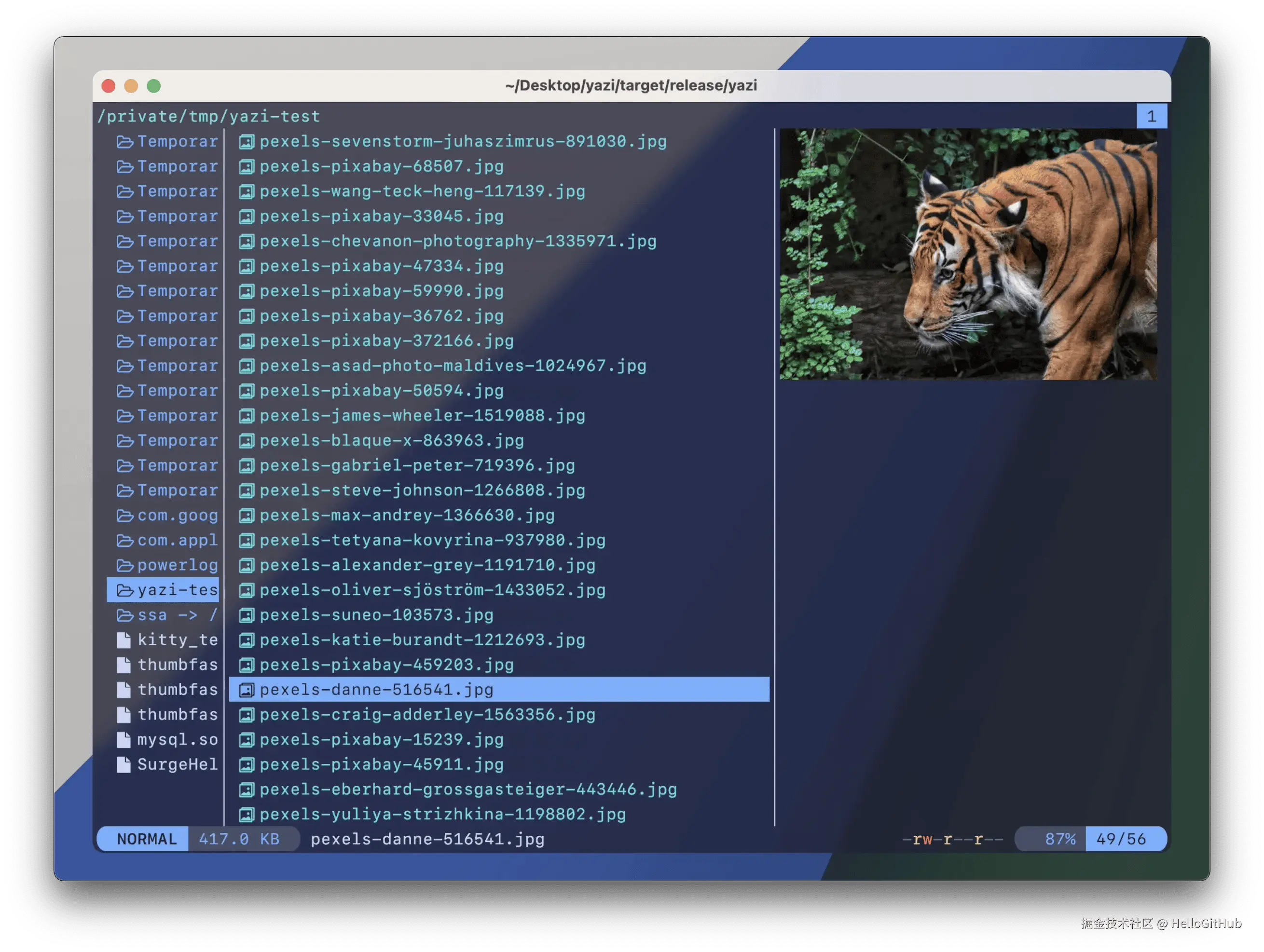Screen dimensions: 1264x952
Task: Click image icon of pexels-suneo-103573.jpg
Action: coord(246,615)
